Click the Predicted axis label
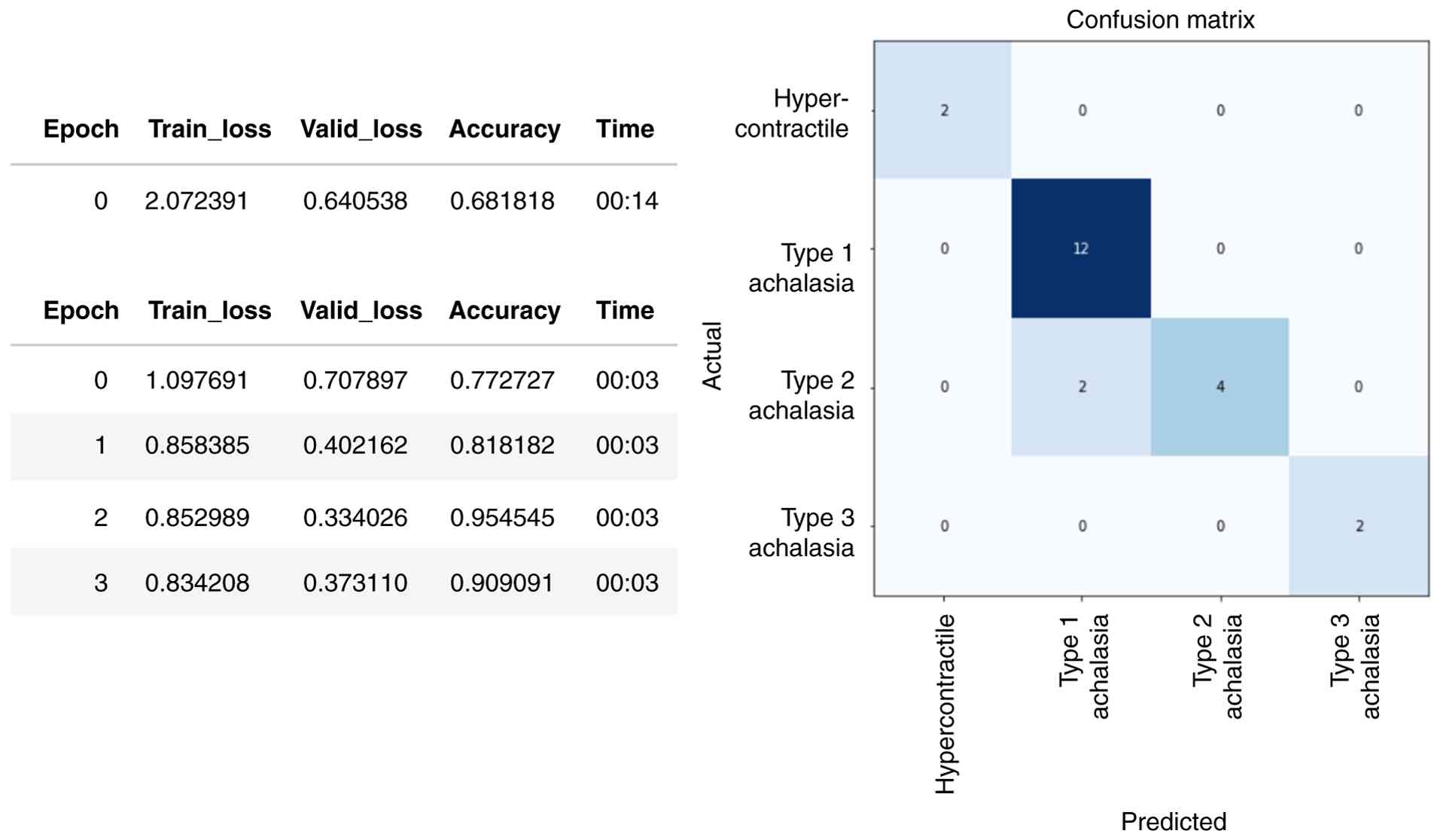Image resolution: width=1440 pixels, height=840 pixels. point(1173,821)
